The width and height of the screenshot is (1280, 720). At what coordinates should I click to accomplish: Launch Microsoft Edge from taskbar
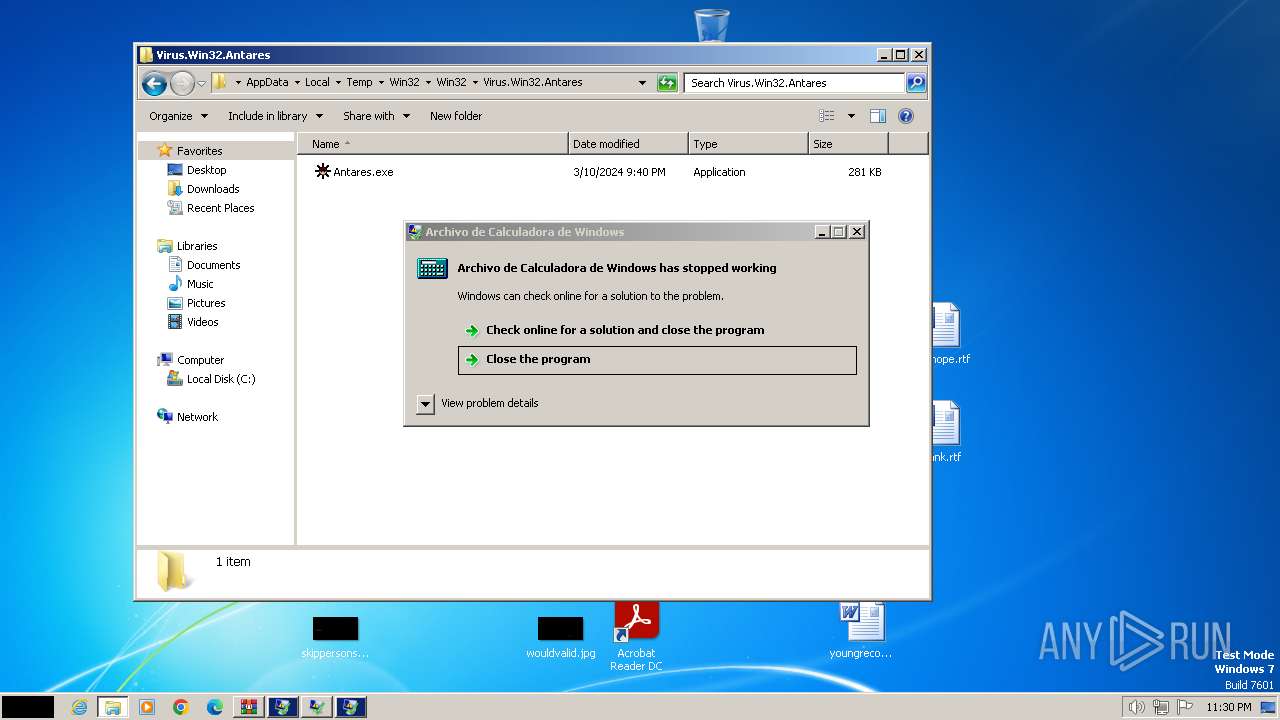(215, 707)
